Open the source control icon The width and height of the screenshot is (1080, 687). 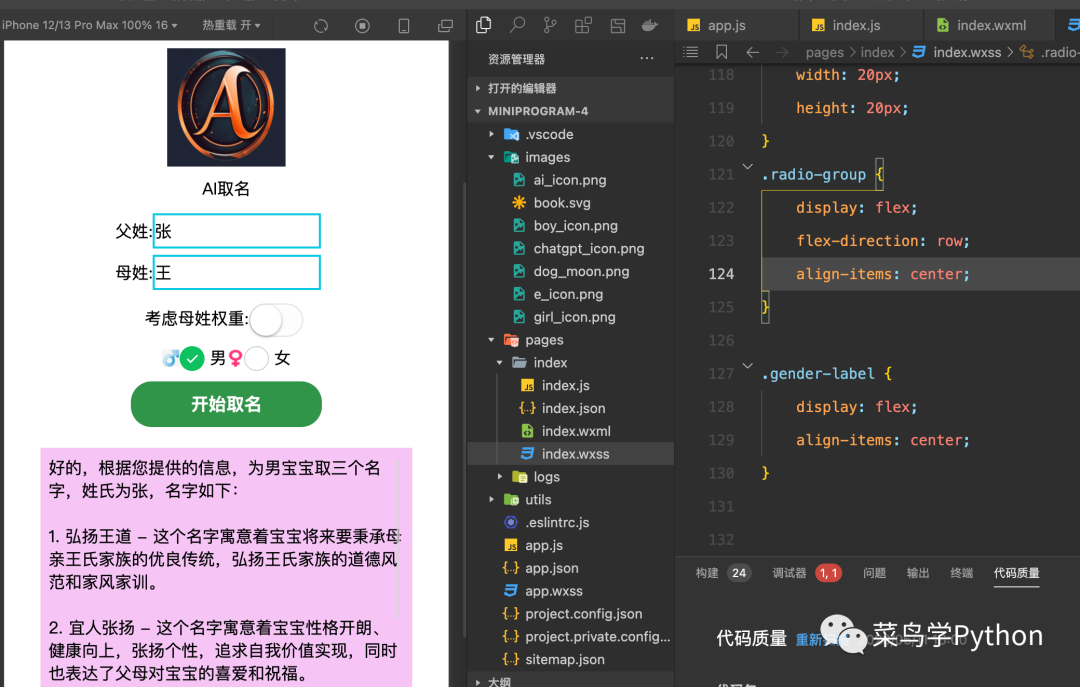550,26
